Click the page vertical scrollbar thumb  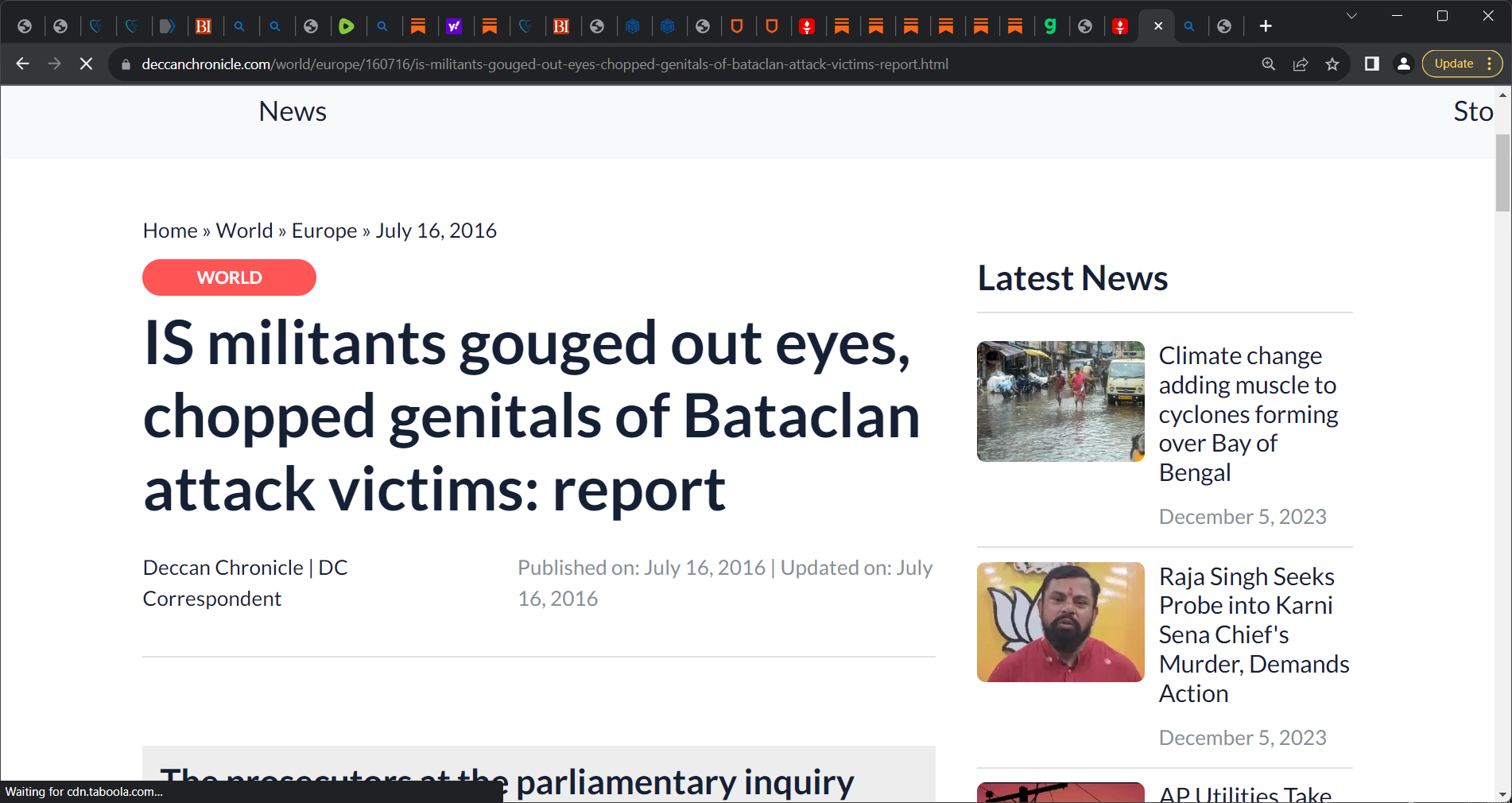pos(1502,173)
